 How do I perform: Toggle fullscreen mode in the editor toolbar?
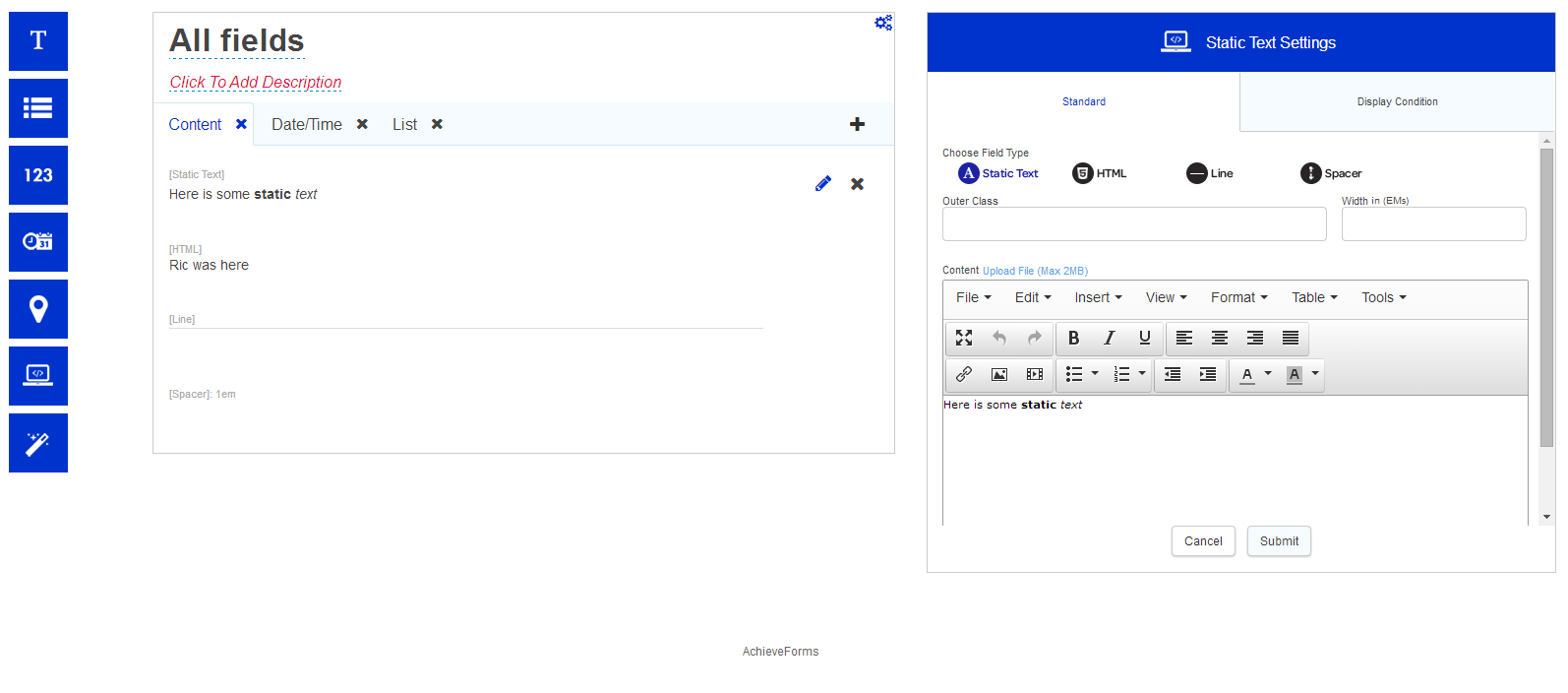[964, 338]
